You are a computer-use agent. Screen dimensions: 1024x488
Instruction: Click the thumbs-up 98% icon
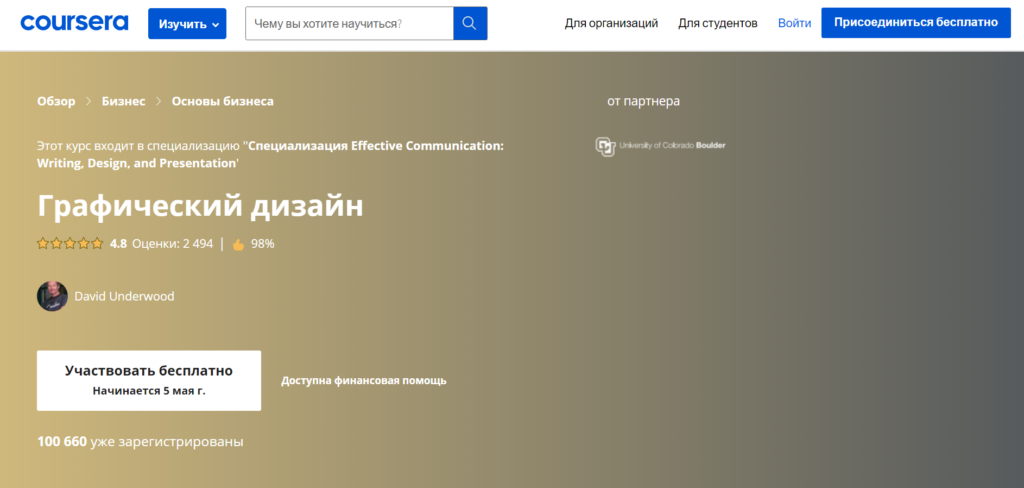click(x=238, y=244)
